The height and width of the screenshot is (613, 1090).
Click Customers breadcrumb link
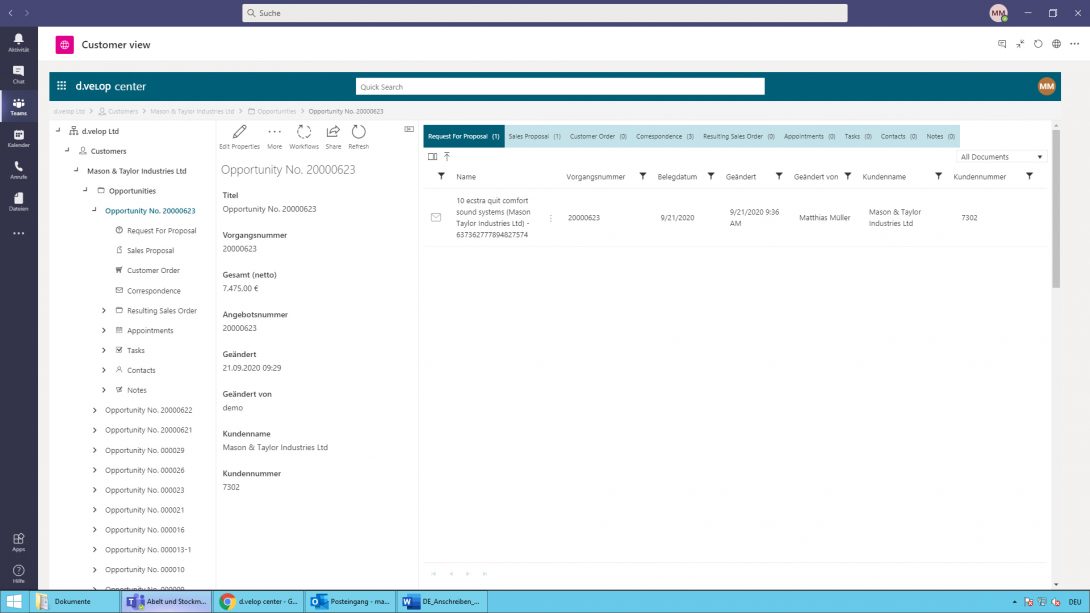(123, 111)
